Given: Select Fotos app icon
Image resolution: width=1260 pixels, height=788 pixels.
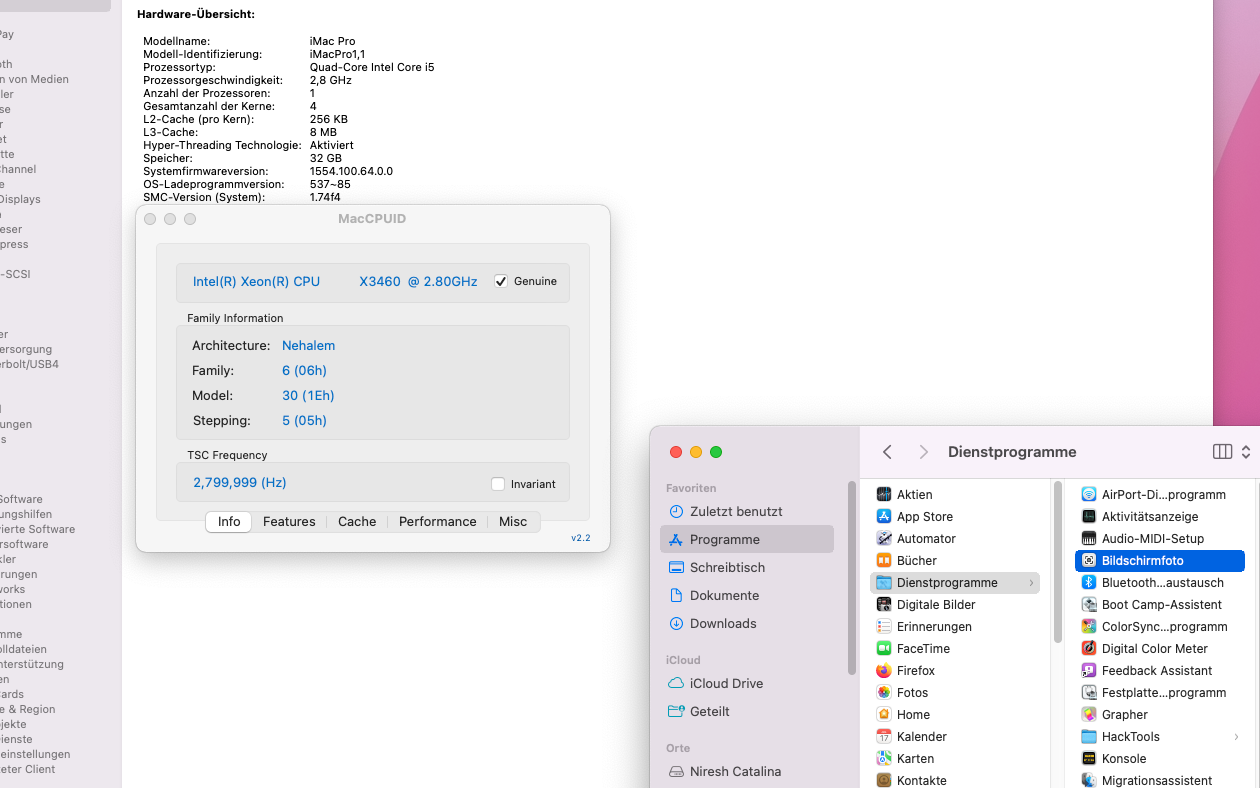Looking at the screenshot, I should coord(884,693).
